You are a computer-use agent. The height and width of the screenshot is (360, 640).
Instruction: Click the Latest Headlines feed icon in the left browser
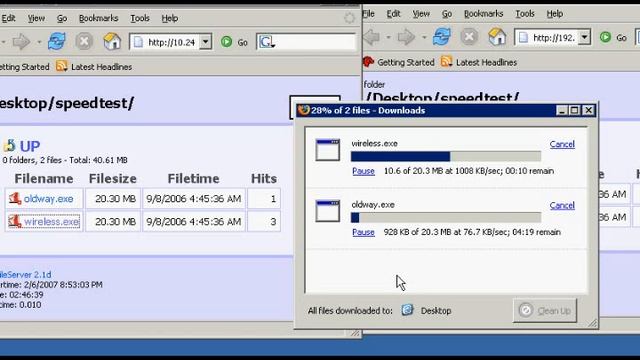click(x=62, y=66)
